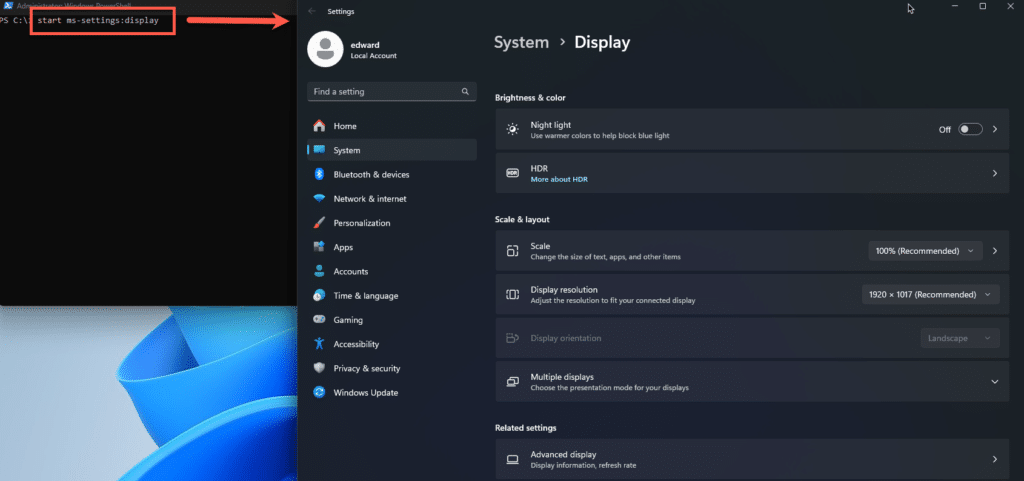The width and height of the screenshot is (1024, 481).
Task: Open the Display resolution dropdown
Action: (x=931, y=294)
